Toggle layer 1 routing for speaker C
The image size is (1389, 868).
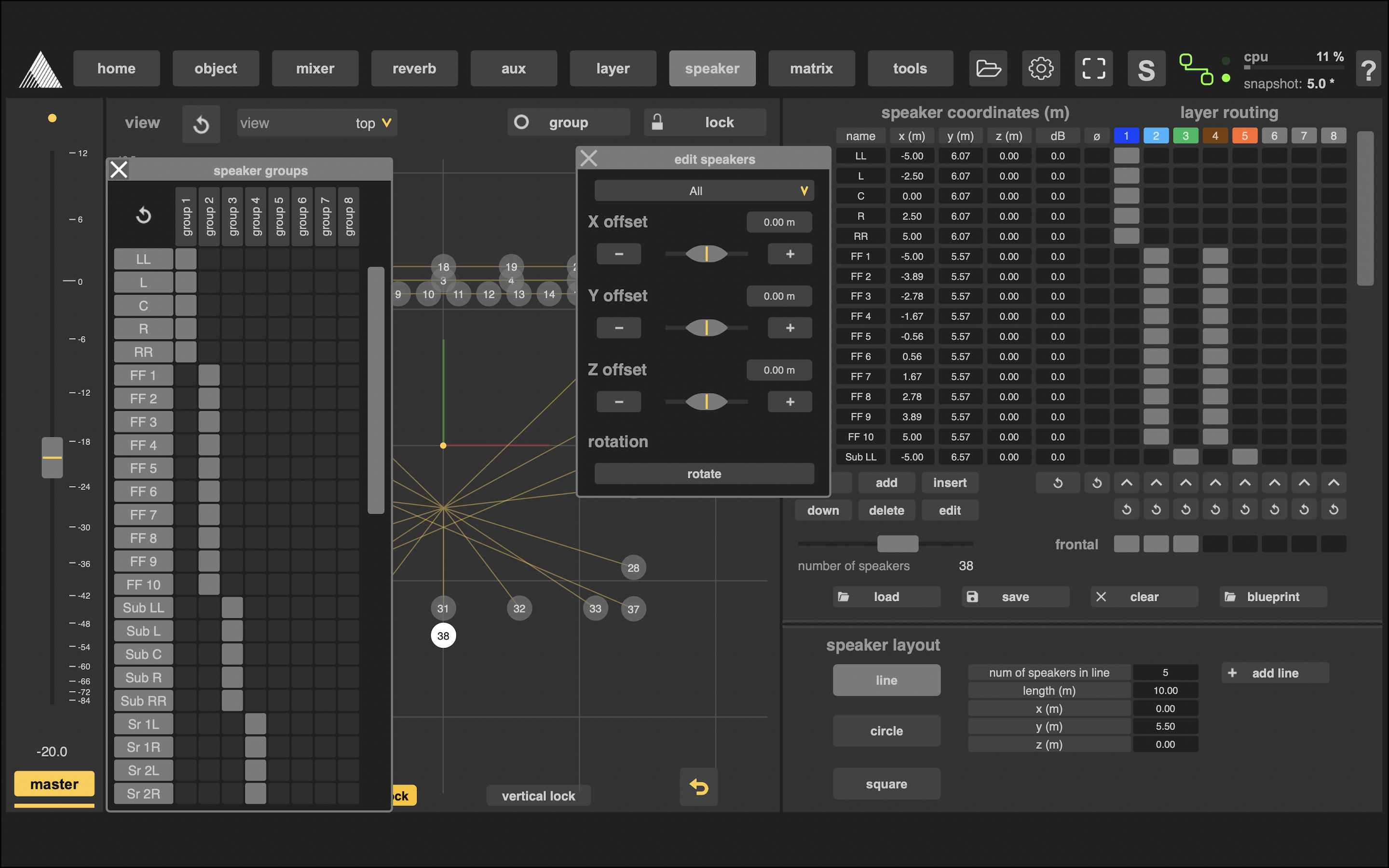click(1126, 196)
